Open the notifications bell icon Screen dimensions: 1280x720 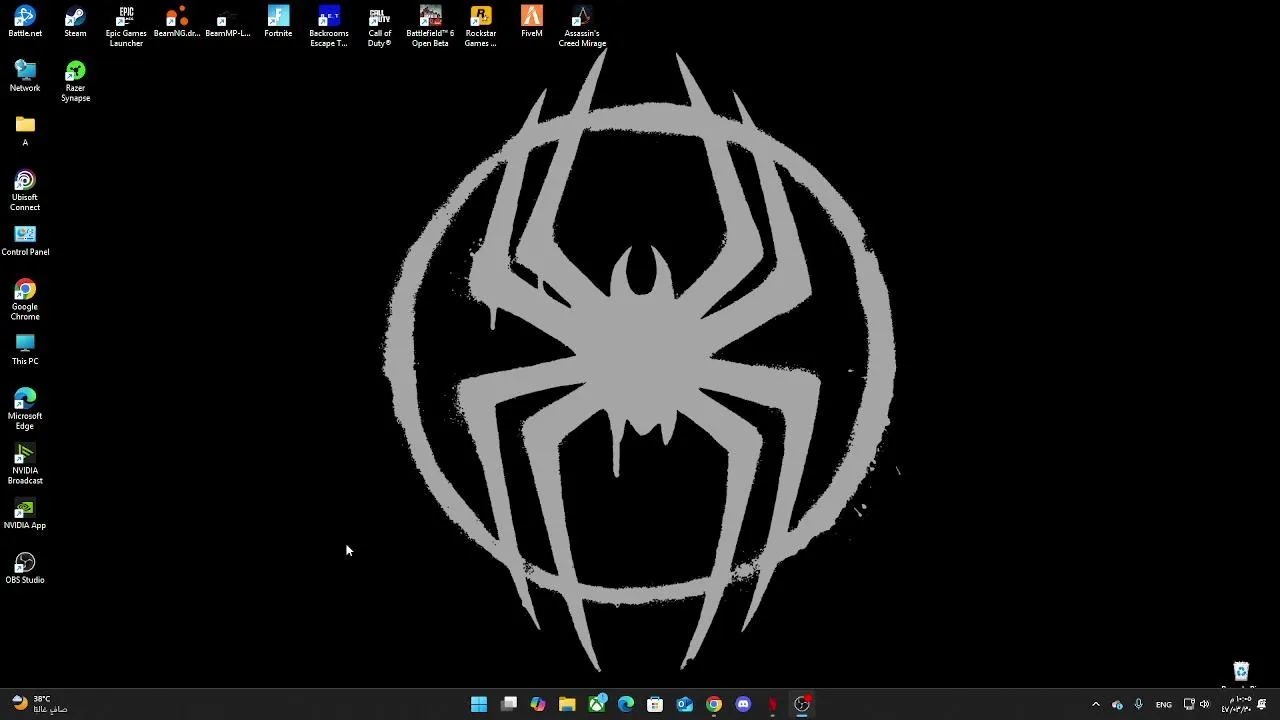point(1262,704)
